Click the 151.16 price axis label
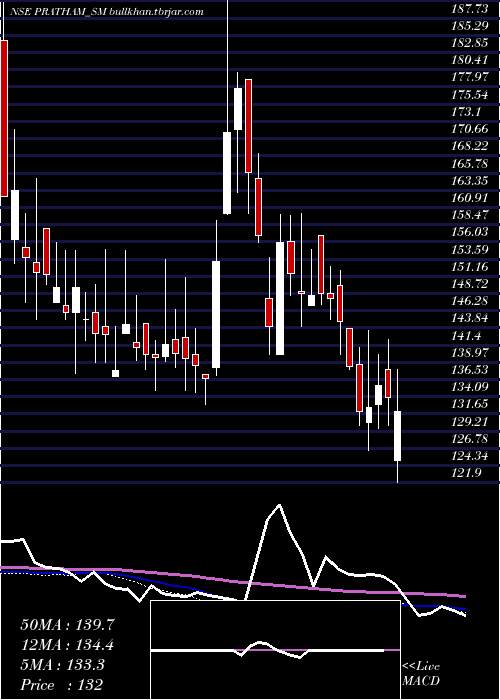Viewport: 500px width, 700px height. click(470, 267)
